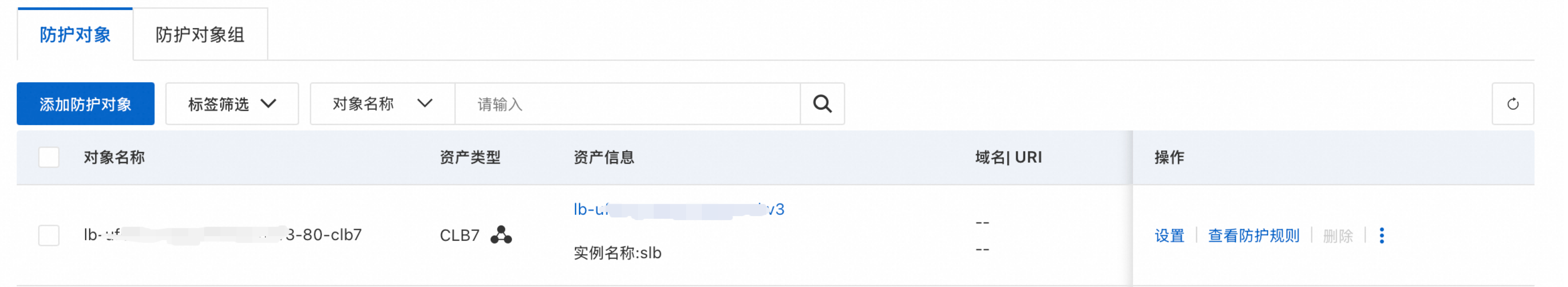The image size is (1568, 287).
Task: Focus the 请输入 search input field
Action: pyautogui.click(x=627, y=104)
